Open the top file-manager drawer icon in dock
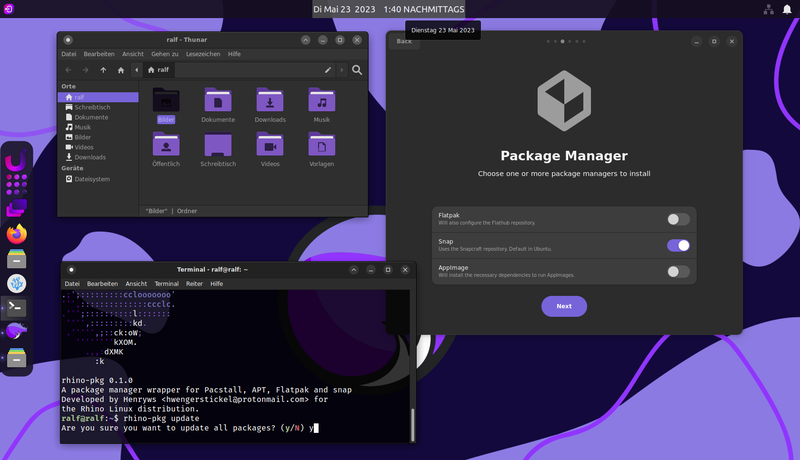Viewport: 800px width, 460px height. click(16, 259)
